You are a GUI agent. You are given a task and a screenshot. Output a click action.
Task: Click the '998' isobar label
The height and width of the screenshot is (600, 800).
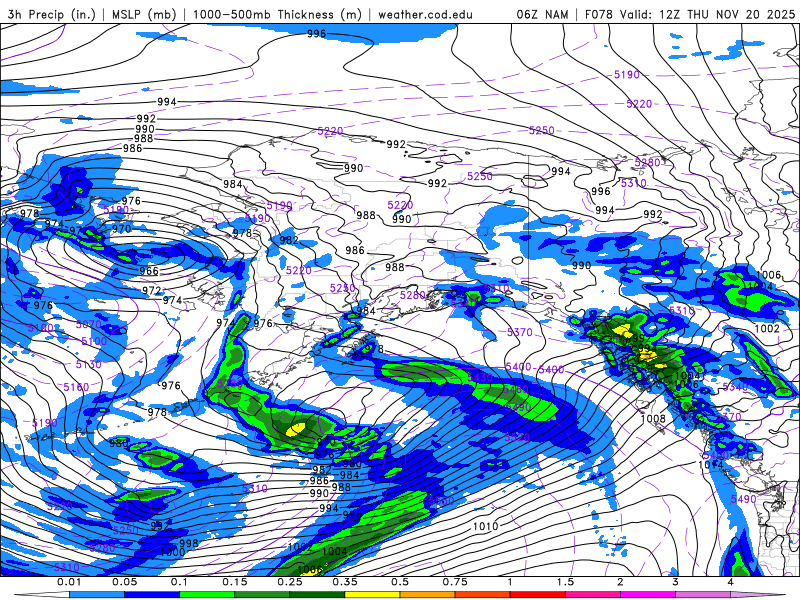tap(189, 543)
